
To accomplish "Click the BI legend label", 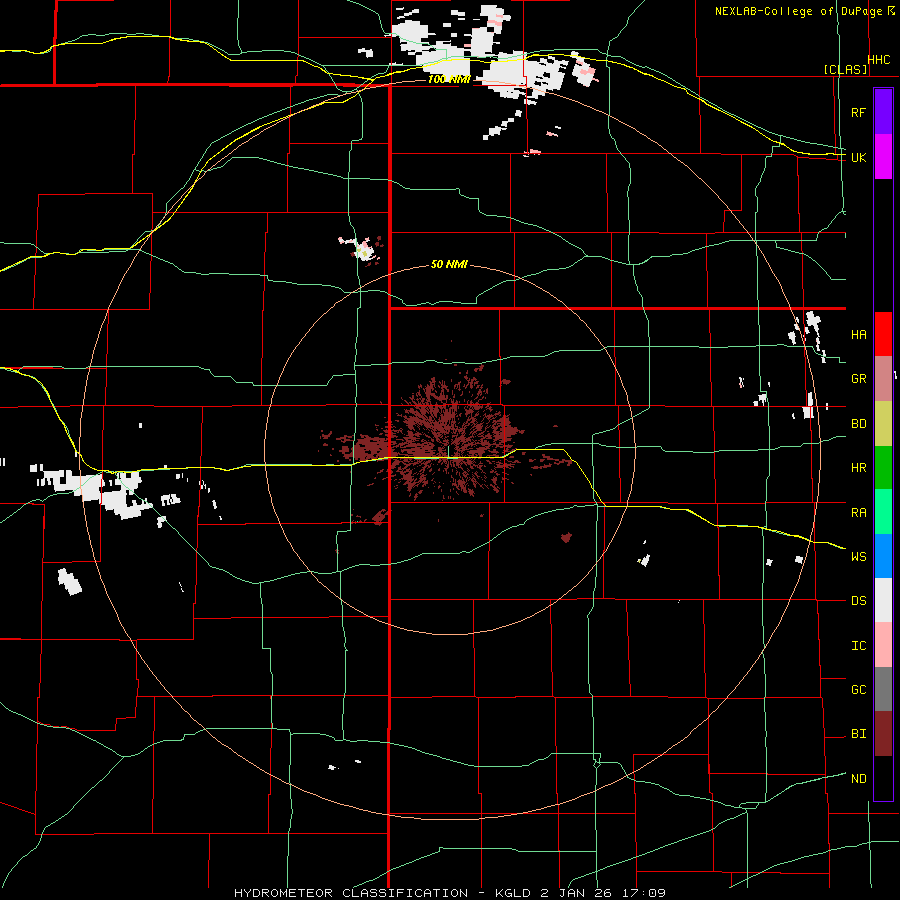I will (x=858, y=734).
